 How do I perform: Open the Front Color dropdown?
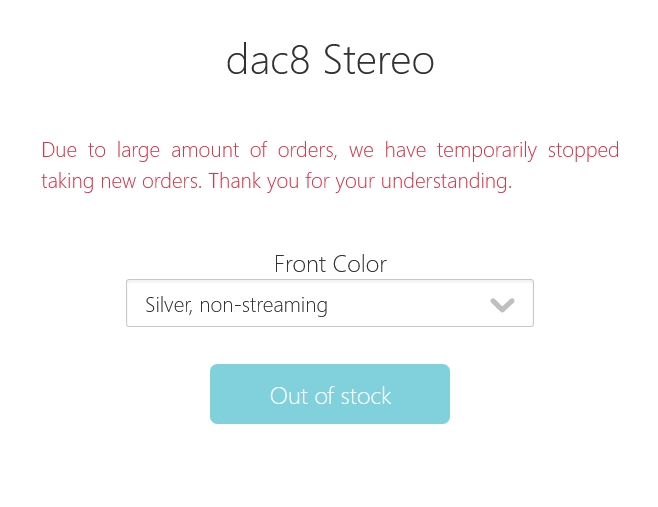(329, 304)
